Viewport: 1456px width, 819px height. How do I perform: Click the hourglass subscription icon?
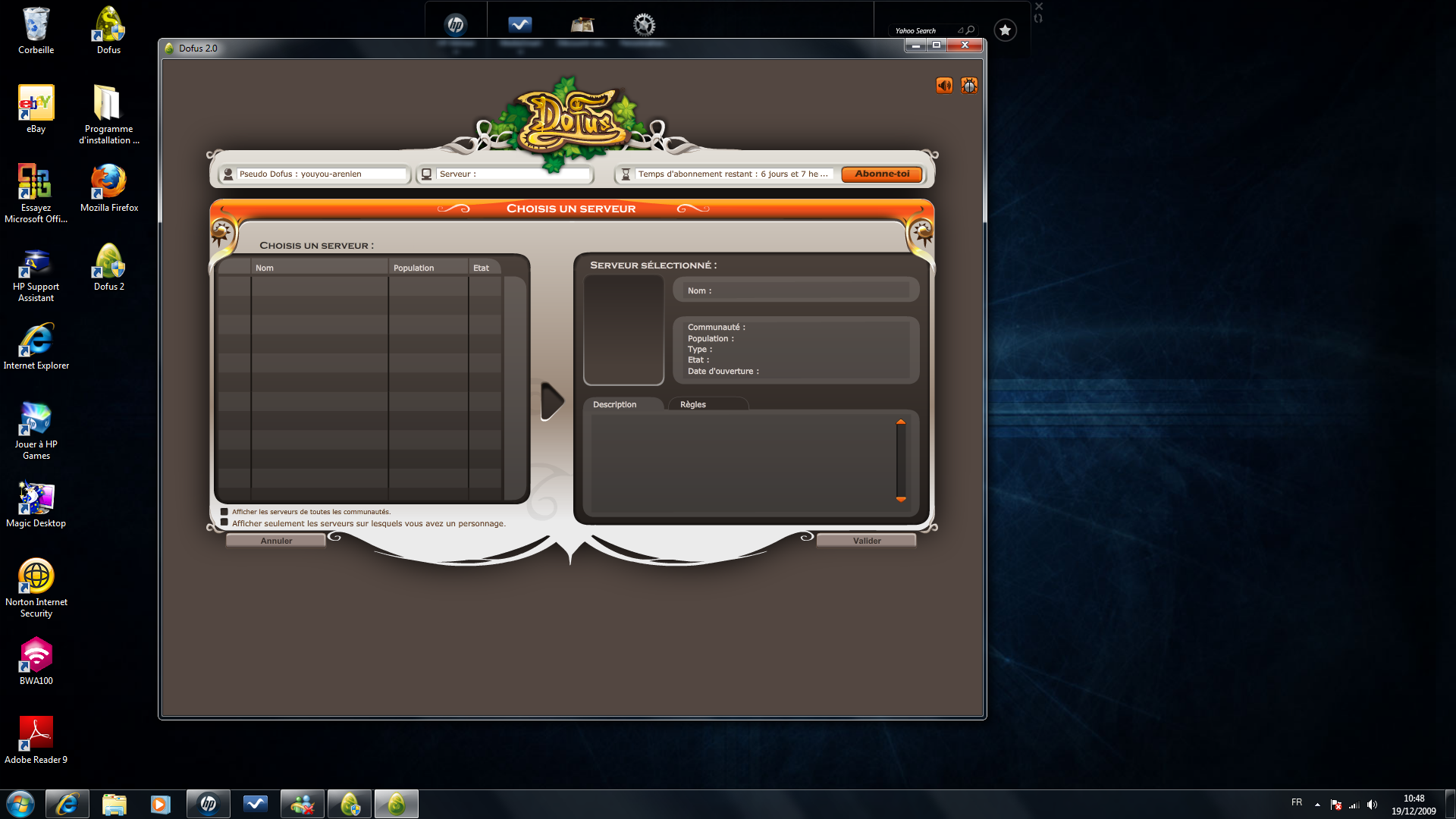626,174
